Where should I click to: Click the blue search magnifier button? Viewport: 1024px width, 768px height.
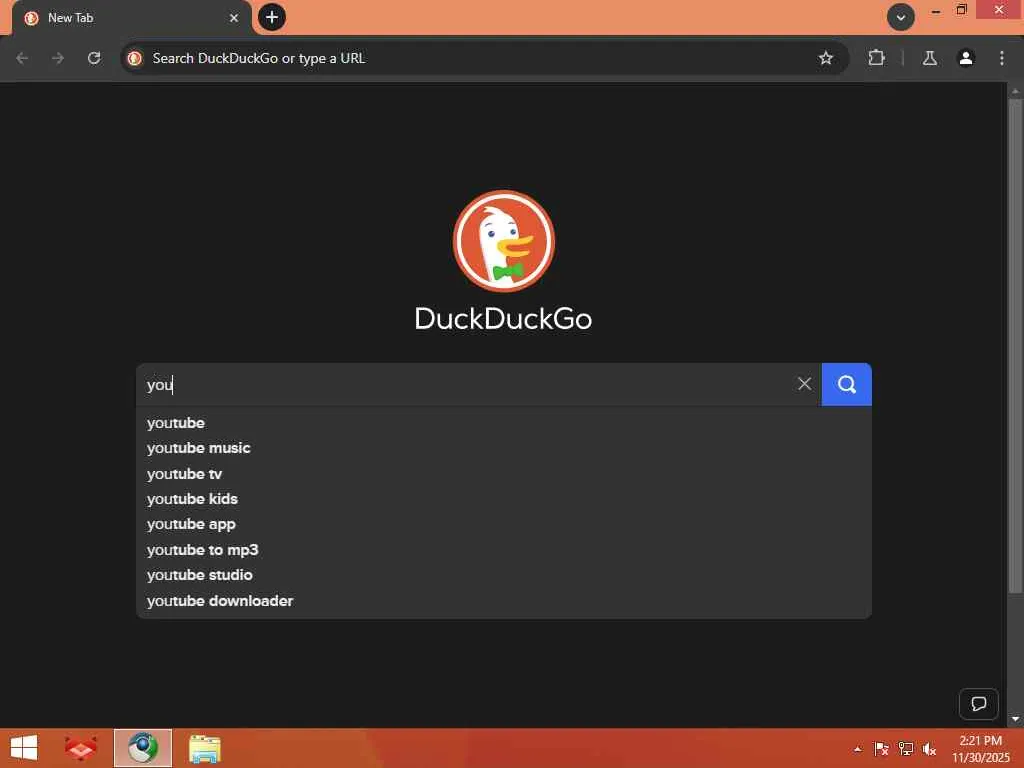(846, 384)
